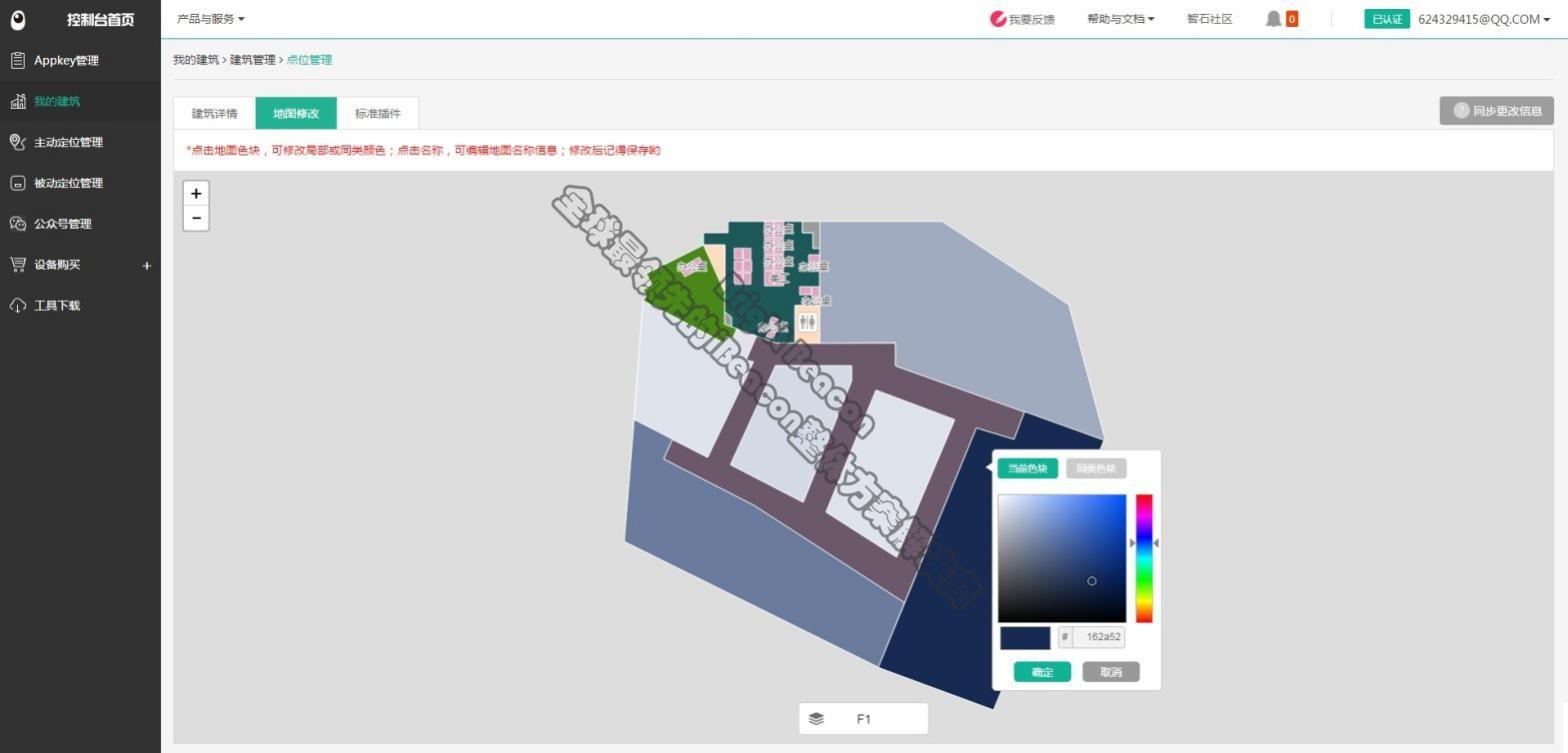Click 取消 in color picker

pyautogui.click(x=1111, y=672)
